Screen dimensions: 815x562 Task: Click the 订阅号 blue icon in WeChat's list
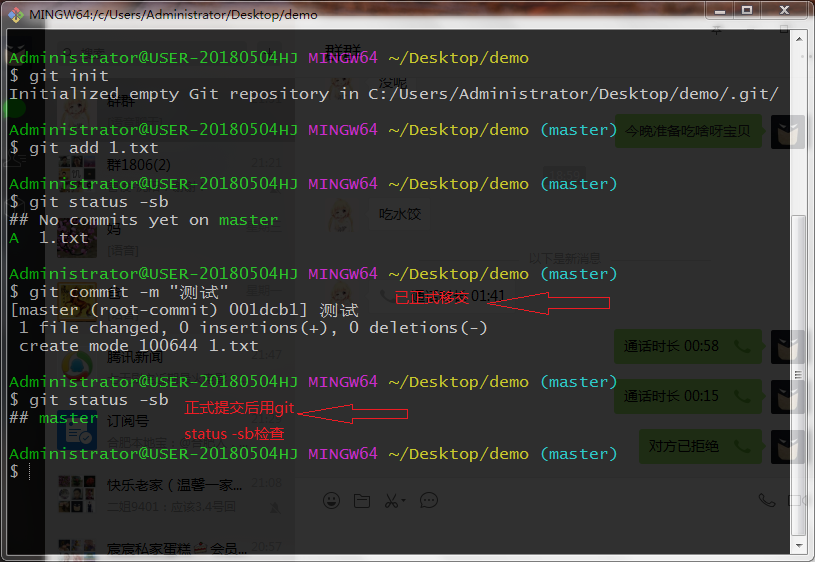tap(77, 432)
